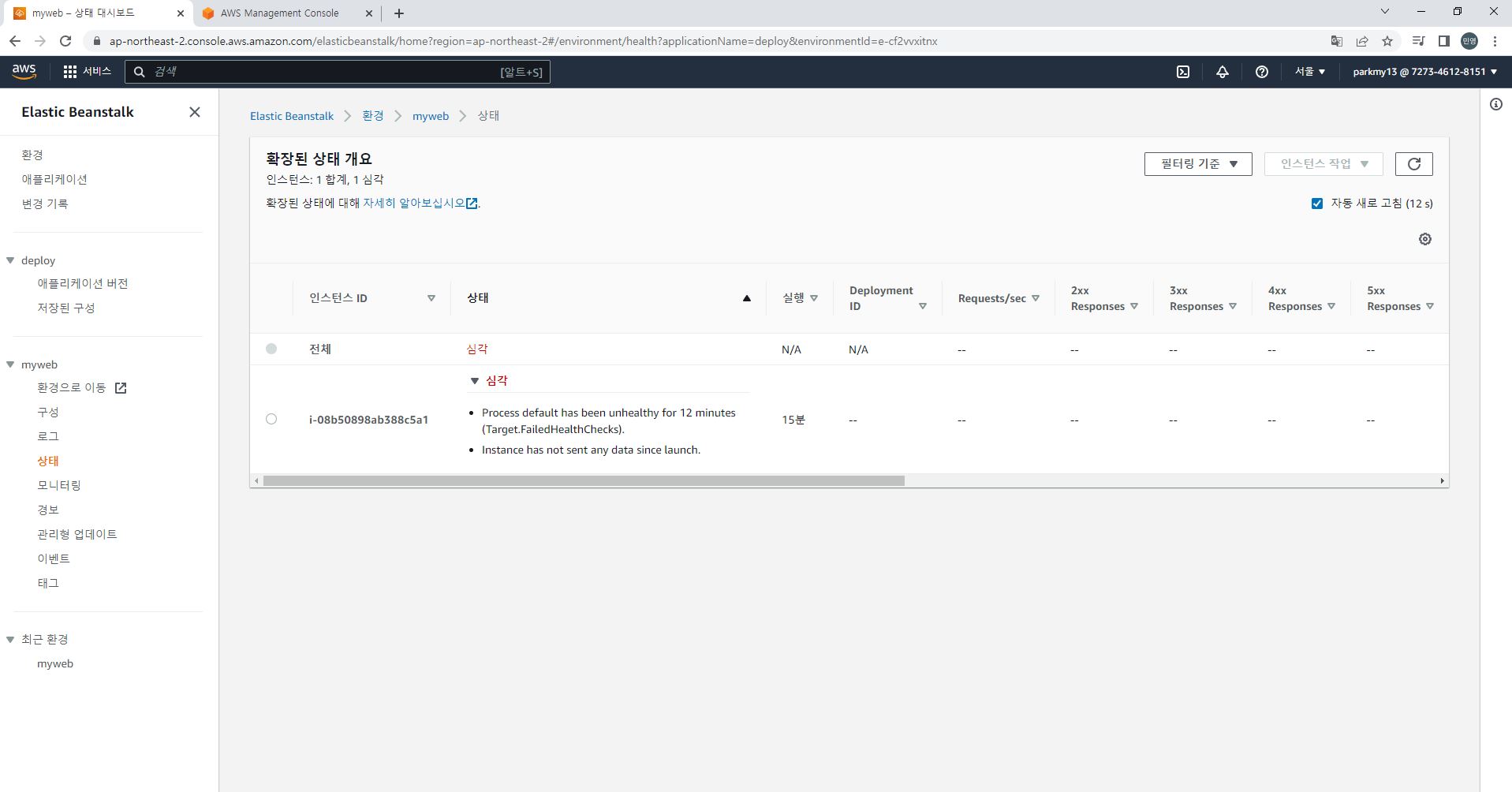Share this page from the address bar
Screen dimensions: 1512x792
[x=1362, y=41]
